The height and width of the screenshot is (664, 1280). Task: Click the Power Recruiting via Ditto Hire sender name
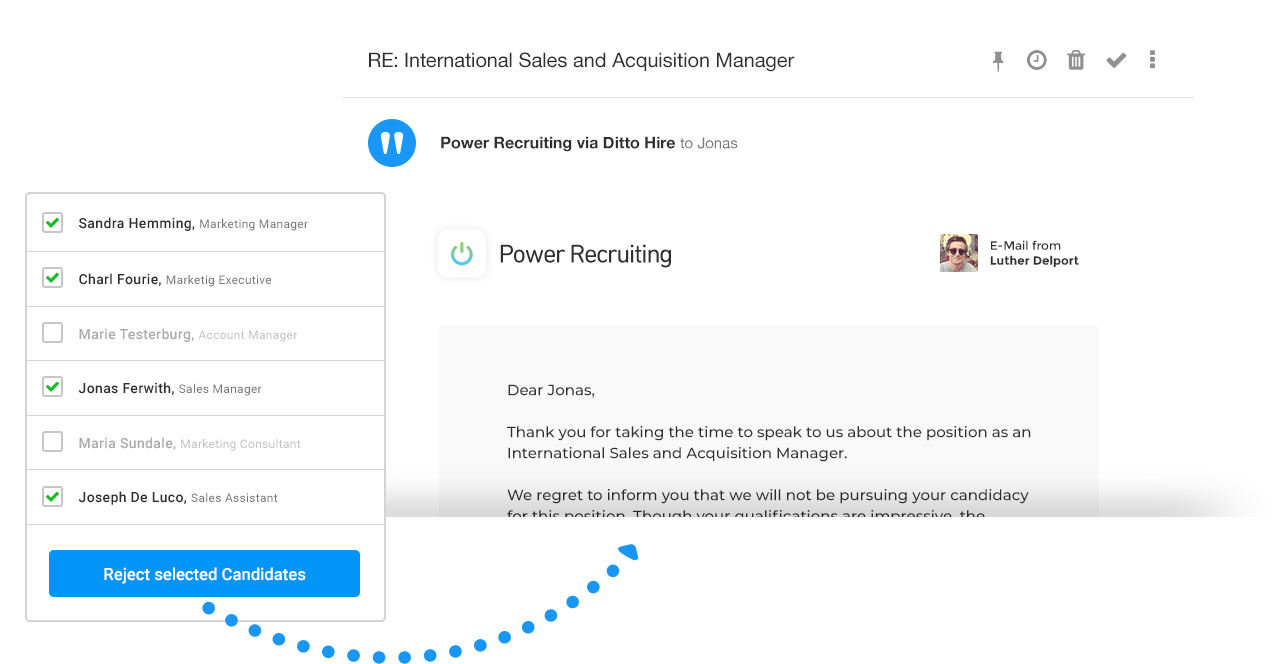557,143
